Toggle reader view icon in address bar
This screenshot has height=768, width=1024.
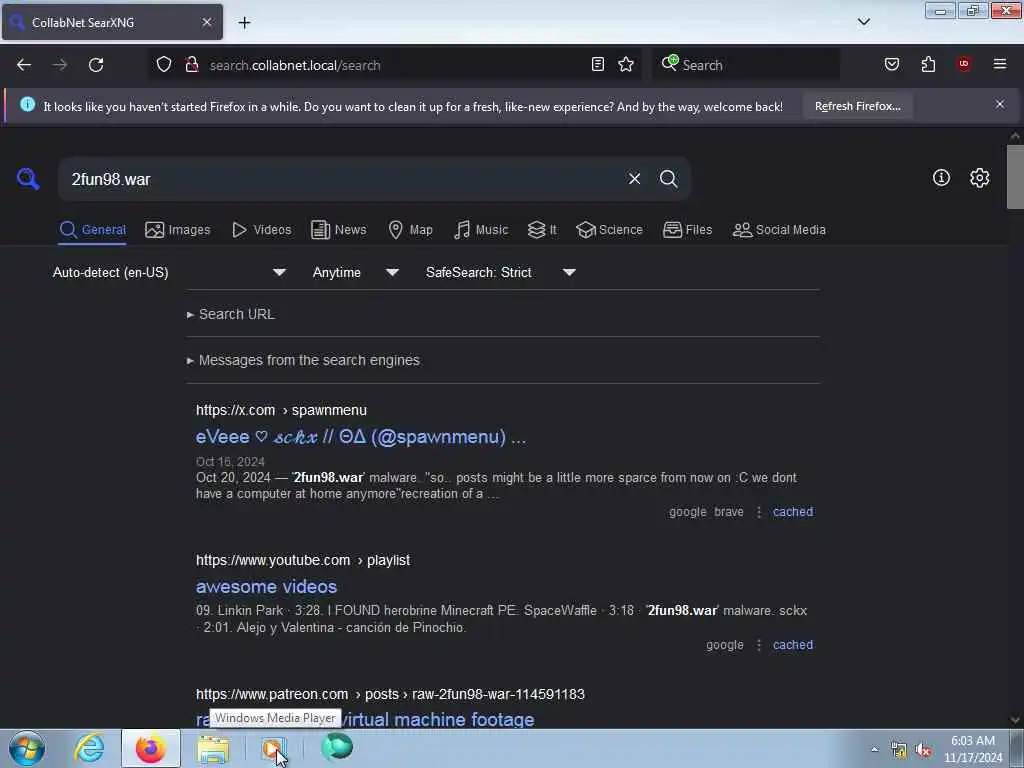(598, 64)
